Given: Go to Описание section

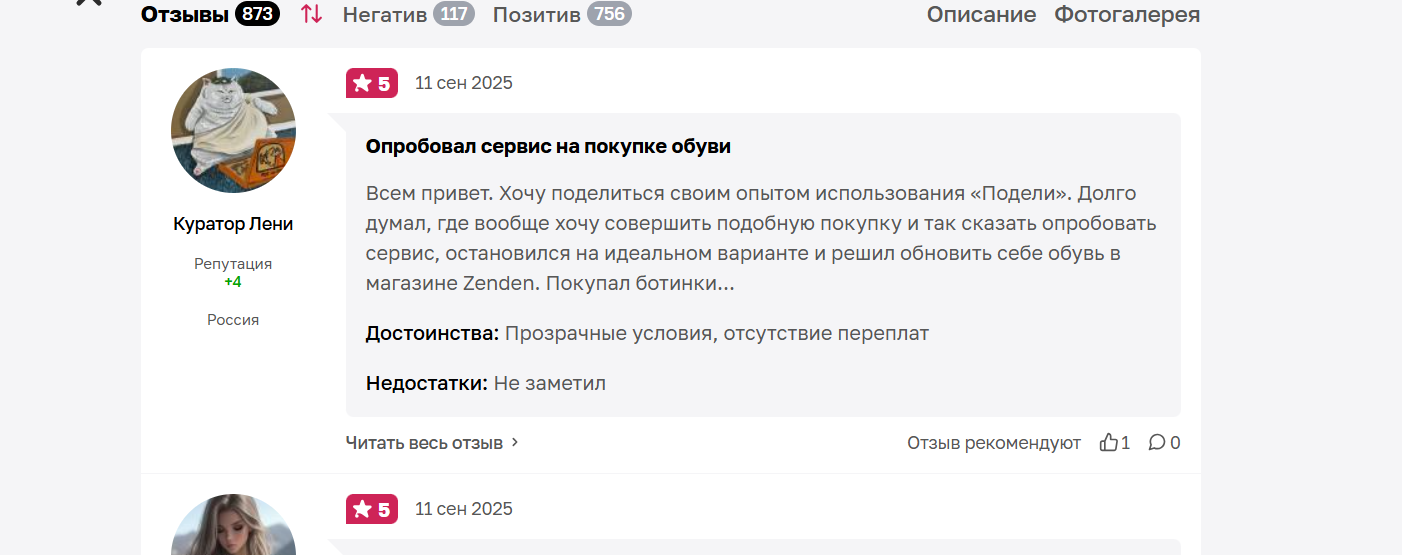Looking at the screenshot, I should click(x=981, y=14).
